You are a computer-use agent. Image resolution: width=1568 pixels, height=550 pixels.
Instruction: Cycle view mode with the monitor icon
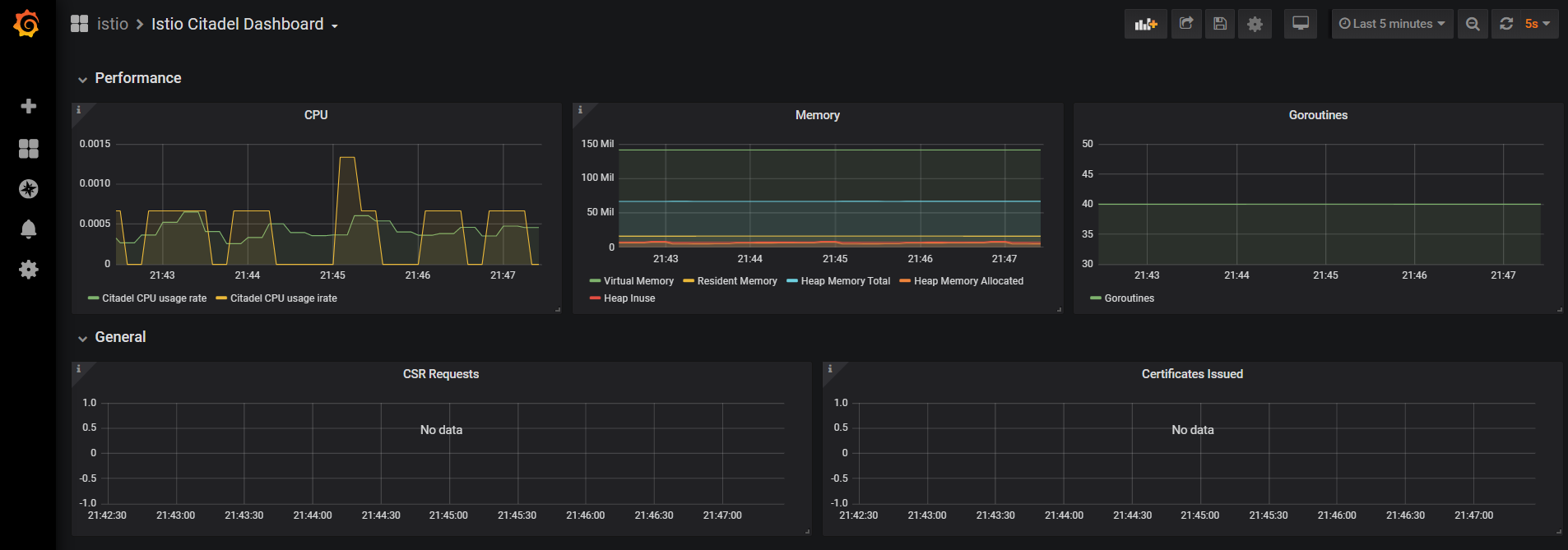pos(1300,24)
